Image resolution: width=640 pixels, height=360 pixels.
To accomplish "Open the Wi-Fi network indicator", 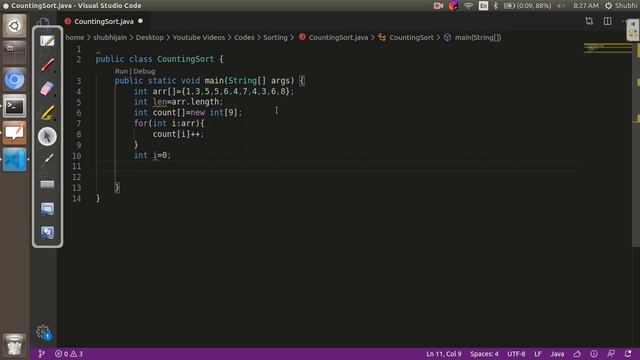I will [x=468, y=6].
